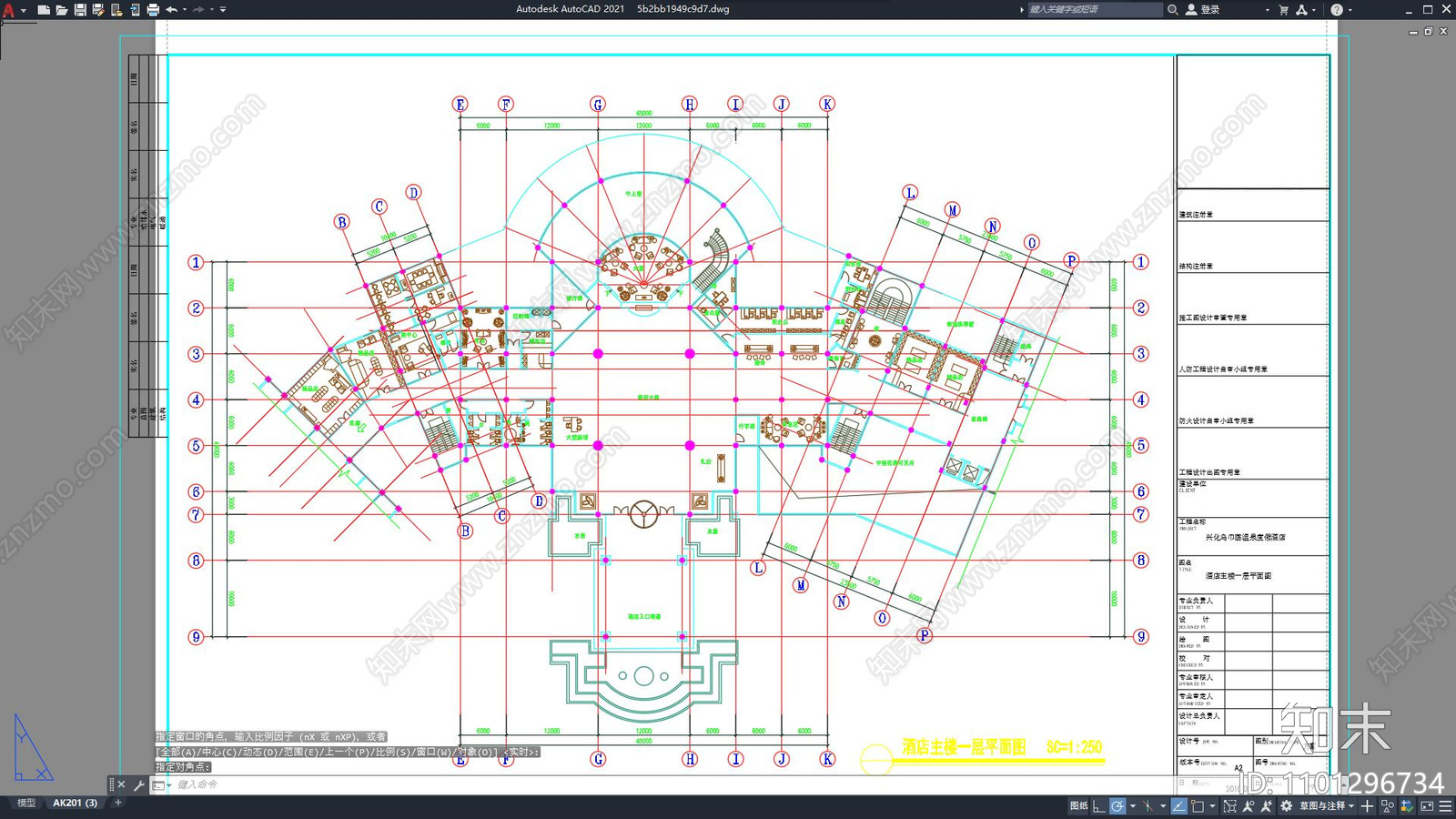This screenshot has width=1456, height=819.
Task: Toggle polar tracking in the status bar
Action: [1117, 806]
